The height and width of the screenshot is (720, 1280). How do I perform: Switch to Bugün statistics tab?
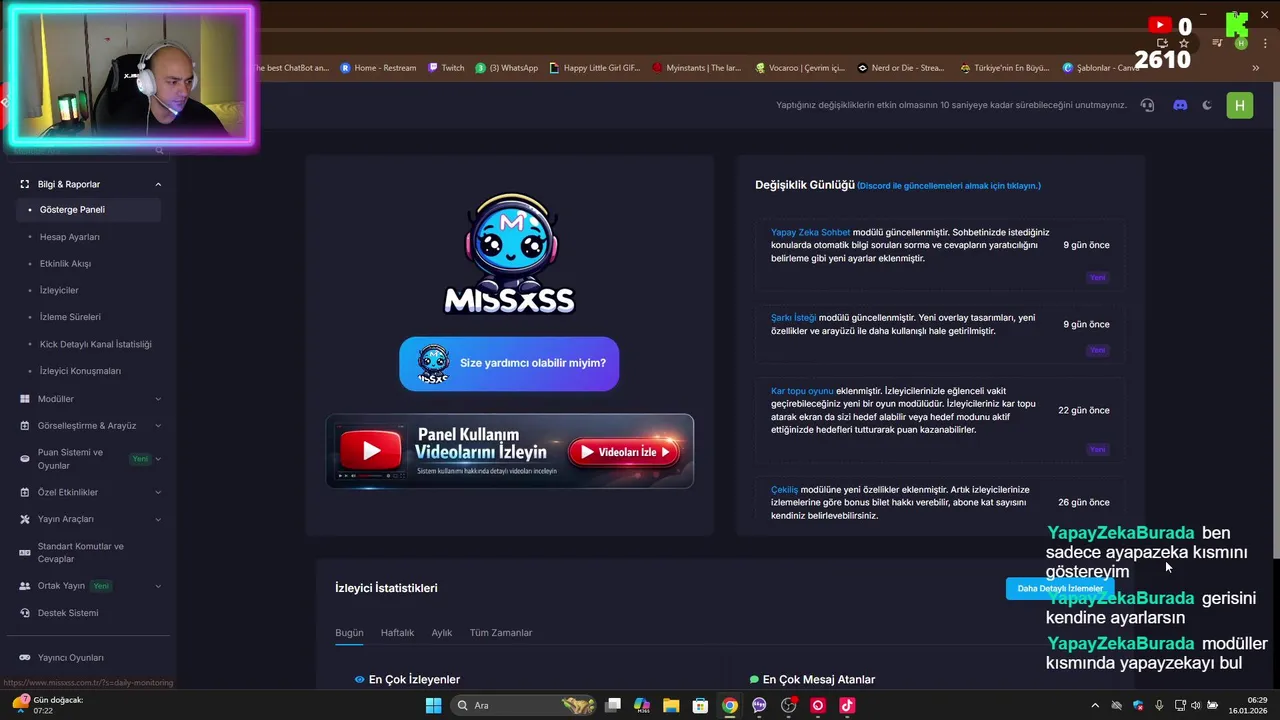tap(349, 633)
